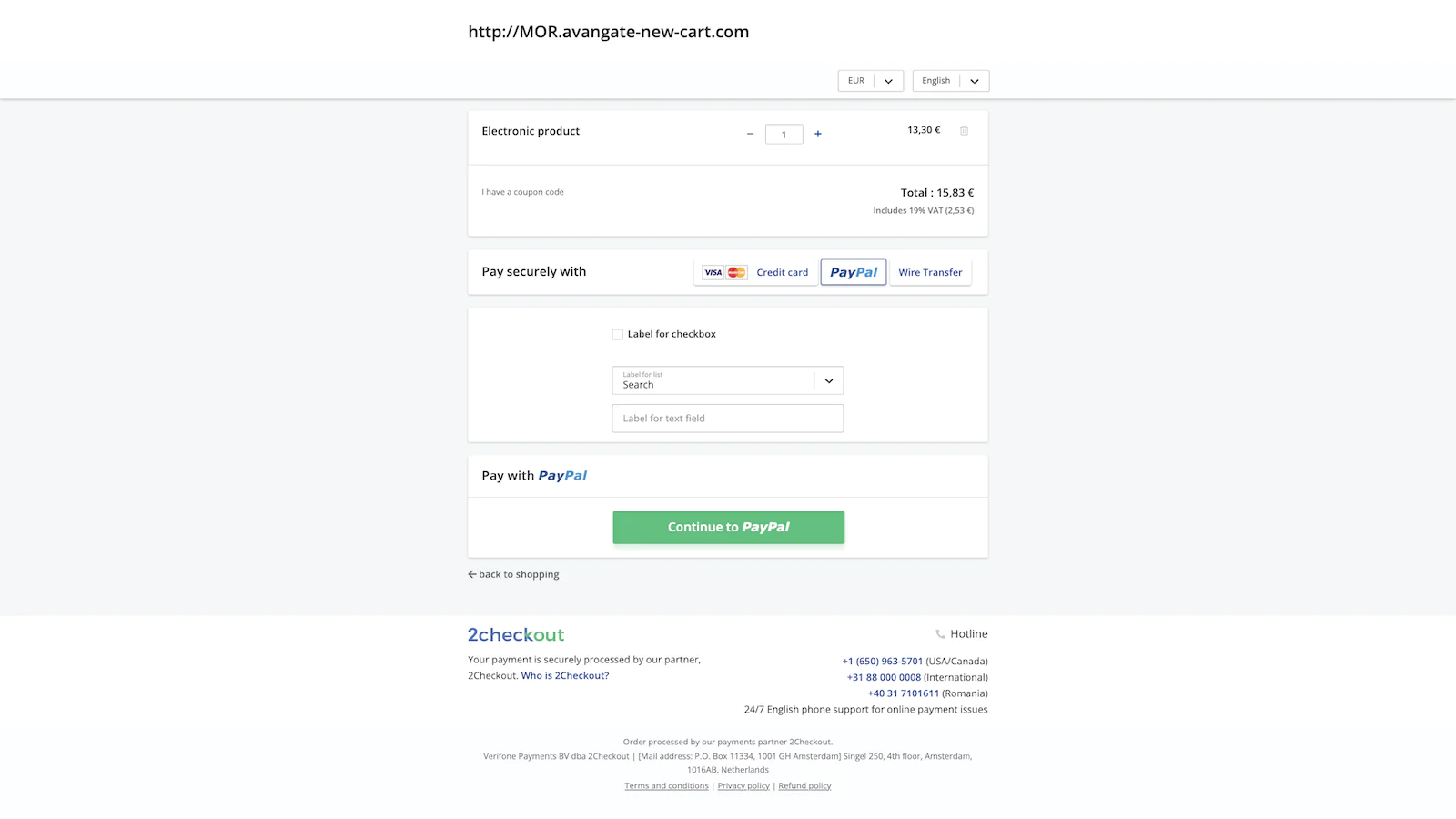Choose the Wire Transfer payment option
The image size is (1456, 819).
coord(930,272)
